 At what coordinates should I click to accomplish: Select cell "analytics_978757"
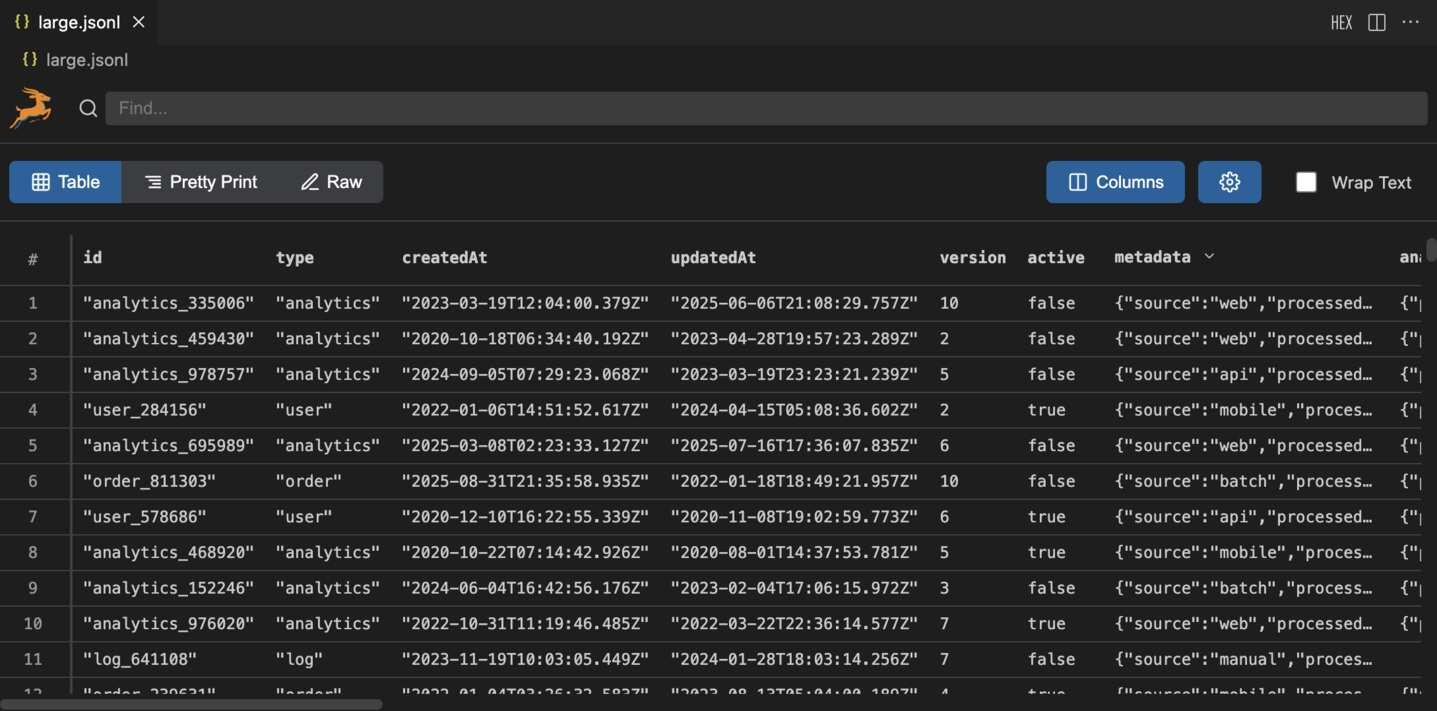168,374
